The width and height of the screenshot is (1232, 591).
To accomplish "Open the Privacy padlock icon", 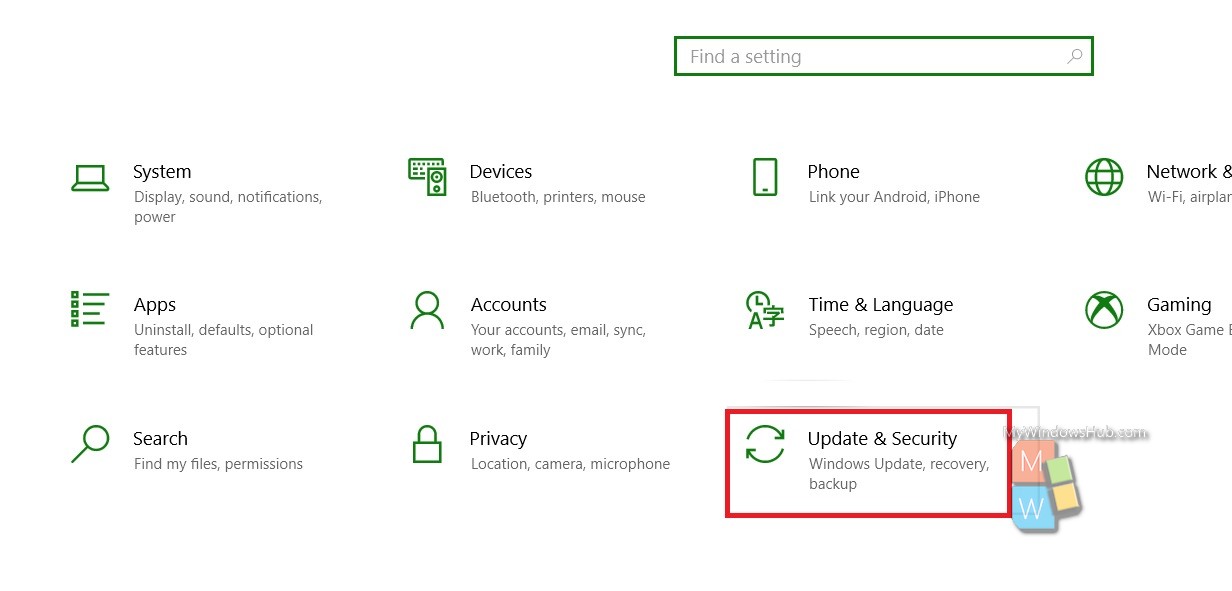I will (x=427, y=443).
